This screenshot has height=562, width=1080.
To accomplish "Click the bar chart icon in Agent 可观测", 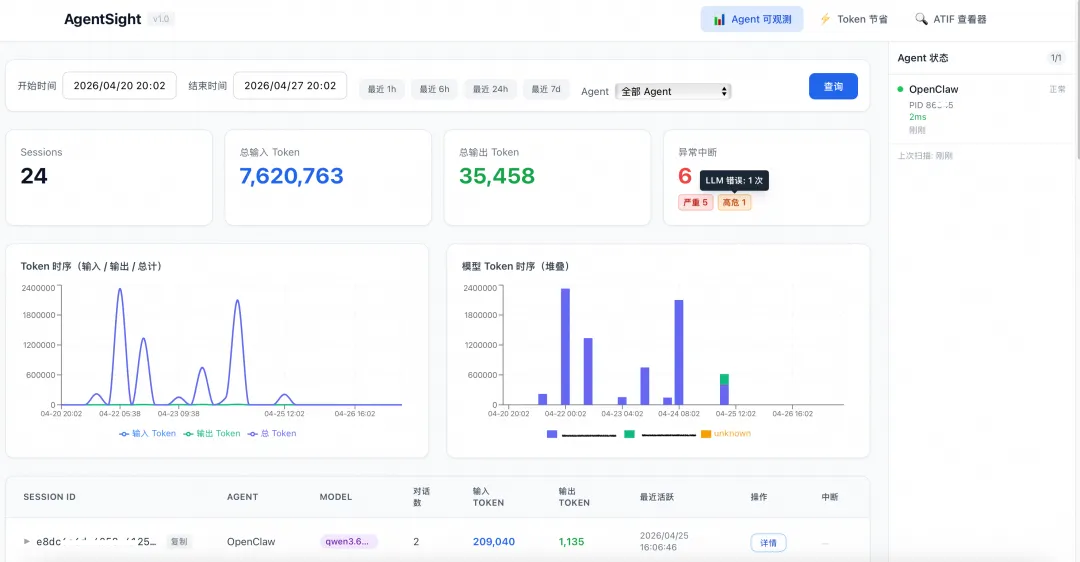I will click(x=719, y=19).
